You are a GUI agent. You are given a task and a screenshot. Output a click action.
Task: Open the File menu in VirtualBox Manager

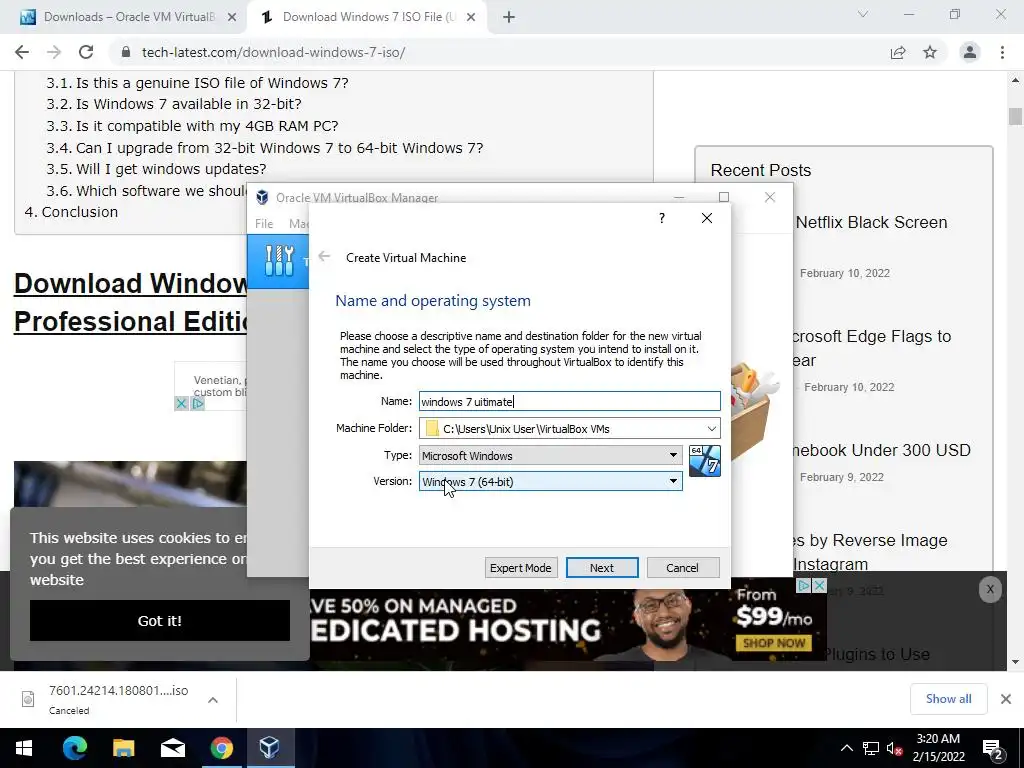(264, 223)
